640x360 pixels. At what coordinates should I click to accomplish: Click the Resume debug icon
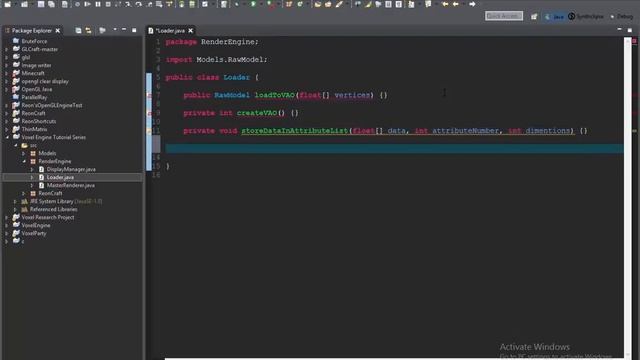pyautogui.click(x=87, y=4)
